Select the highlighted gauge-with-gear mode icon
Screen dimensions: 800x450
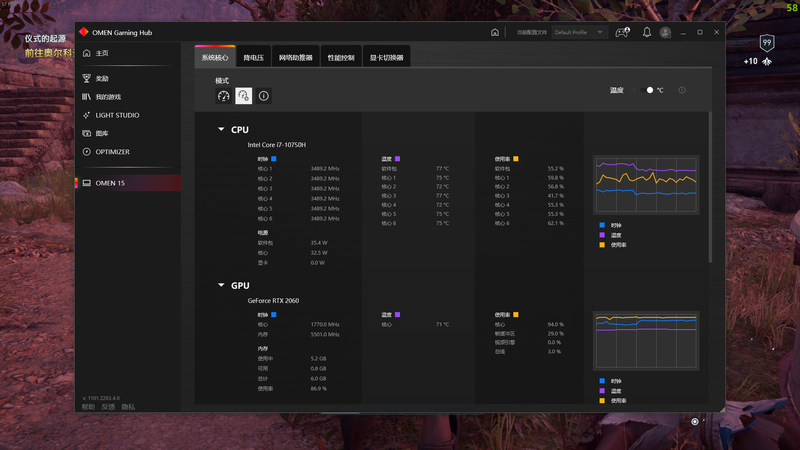[x=243, y=96]
